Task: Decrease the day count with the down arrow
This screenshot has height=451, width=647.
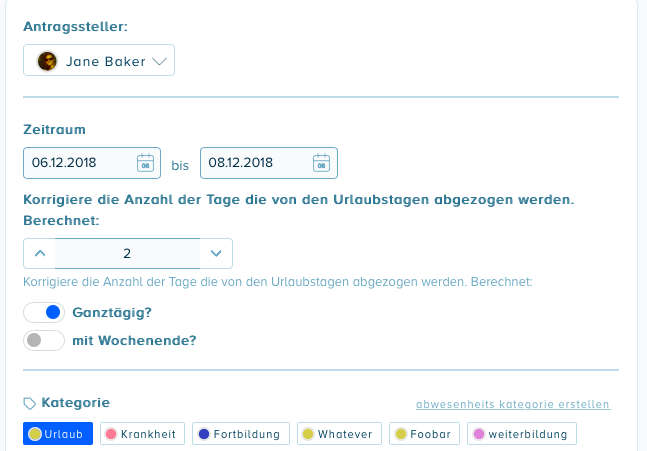Action: click(x=216, y=253)
